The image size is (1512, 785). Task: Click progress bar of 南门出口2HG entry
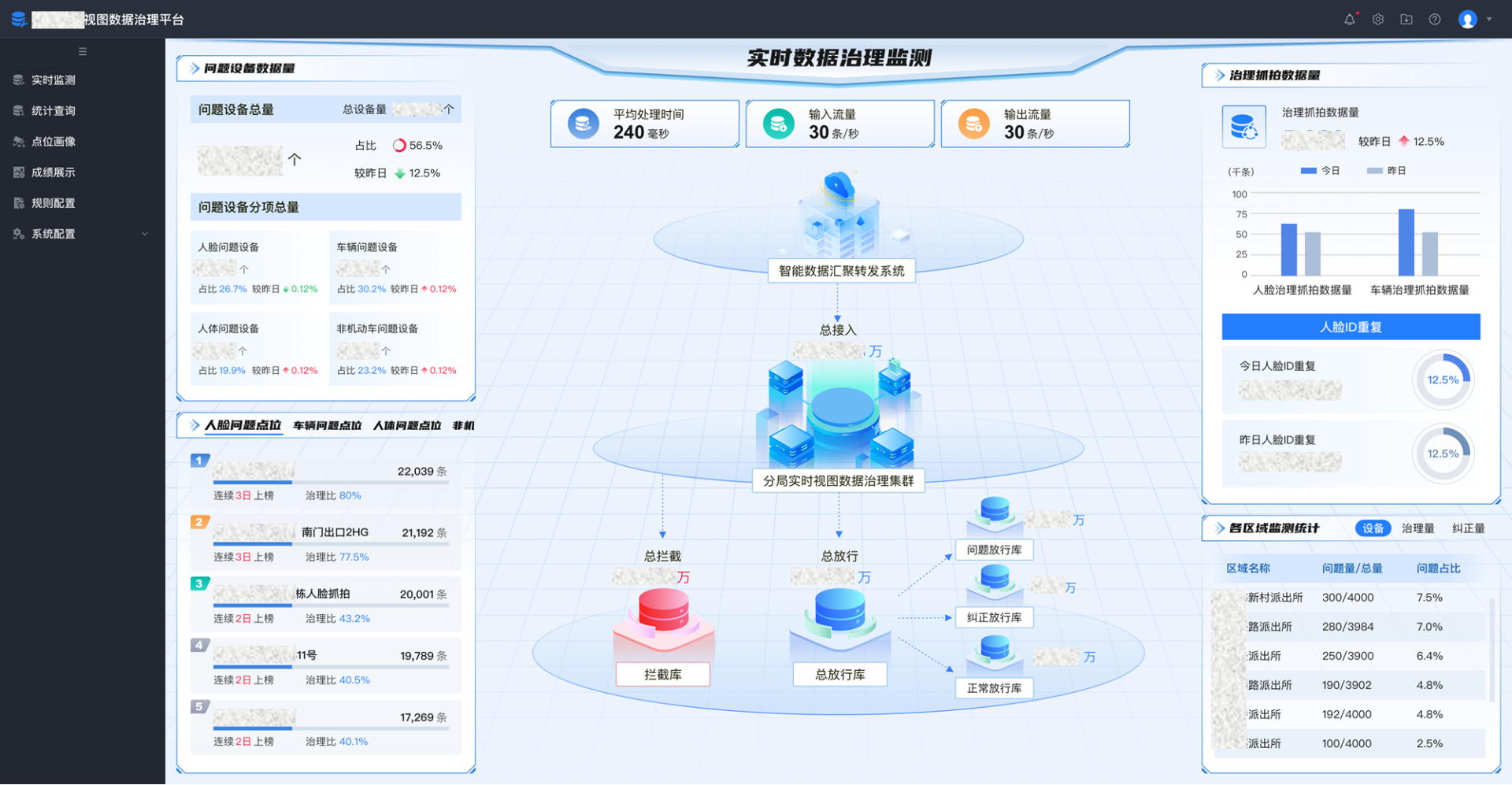point(331,544)
